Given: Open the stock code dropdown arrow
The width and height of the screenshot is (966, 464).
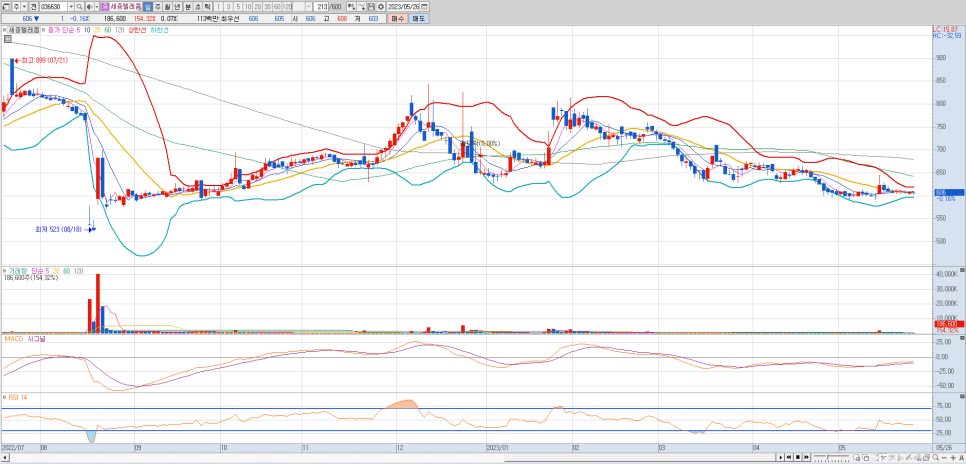Looking at the screenshot, I should 71,6.
